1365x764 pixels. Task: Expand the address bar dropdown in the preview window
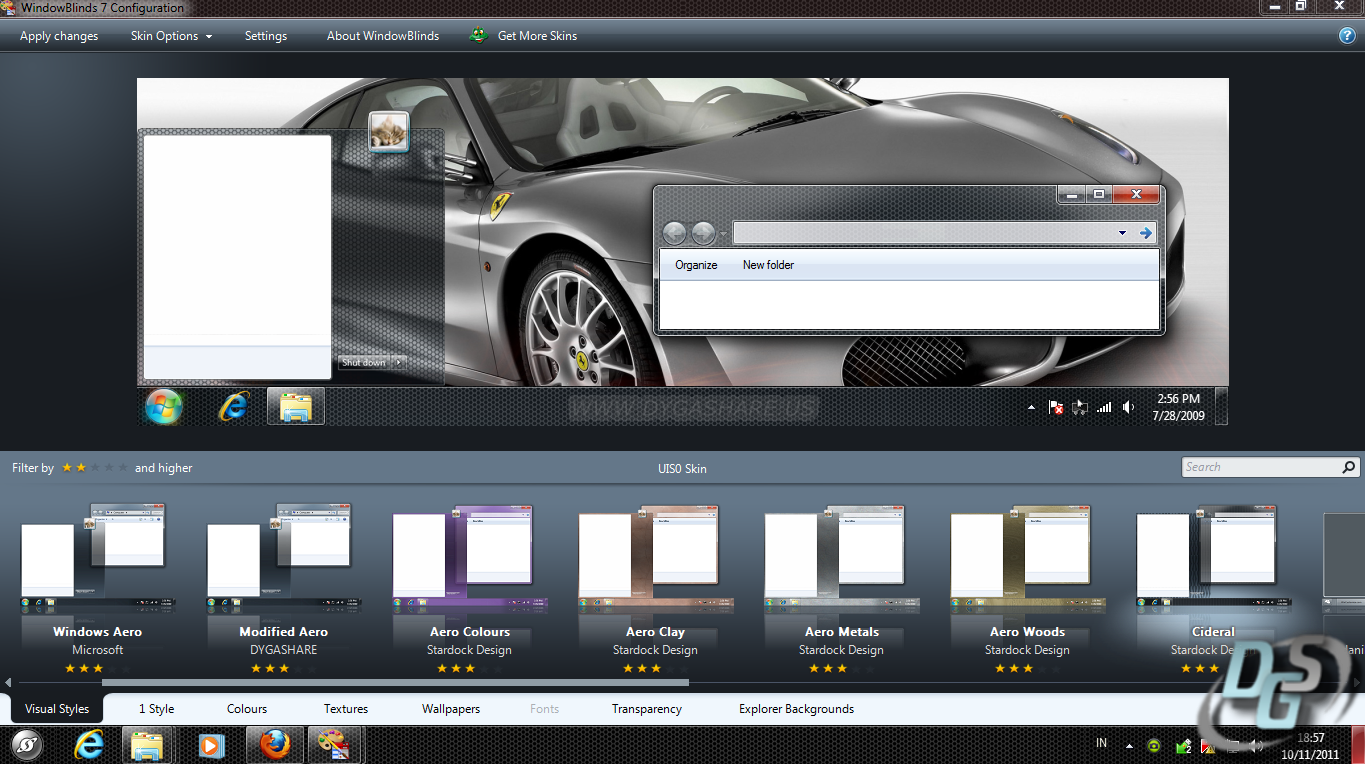click(1122, 233)
